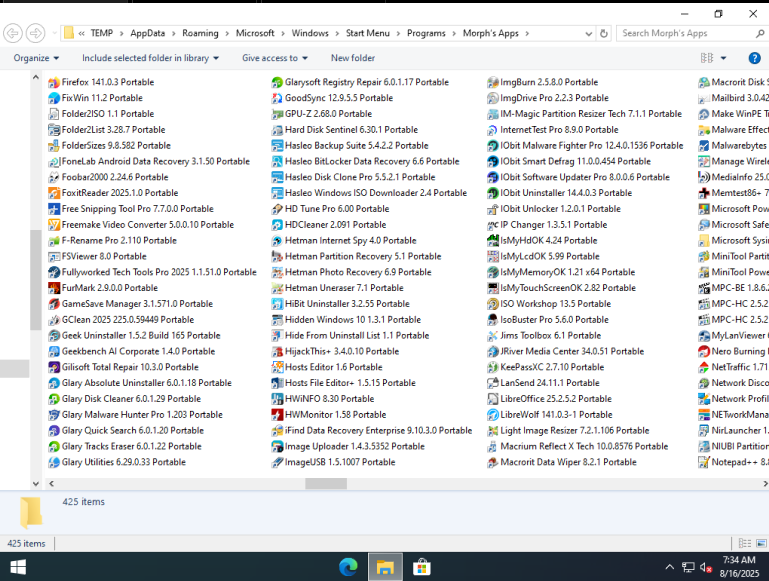This screenshot has width=769, height=581.
Task: Navigate to the Roaming breadcrumb
Action: tap(200, 33)
